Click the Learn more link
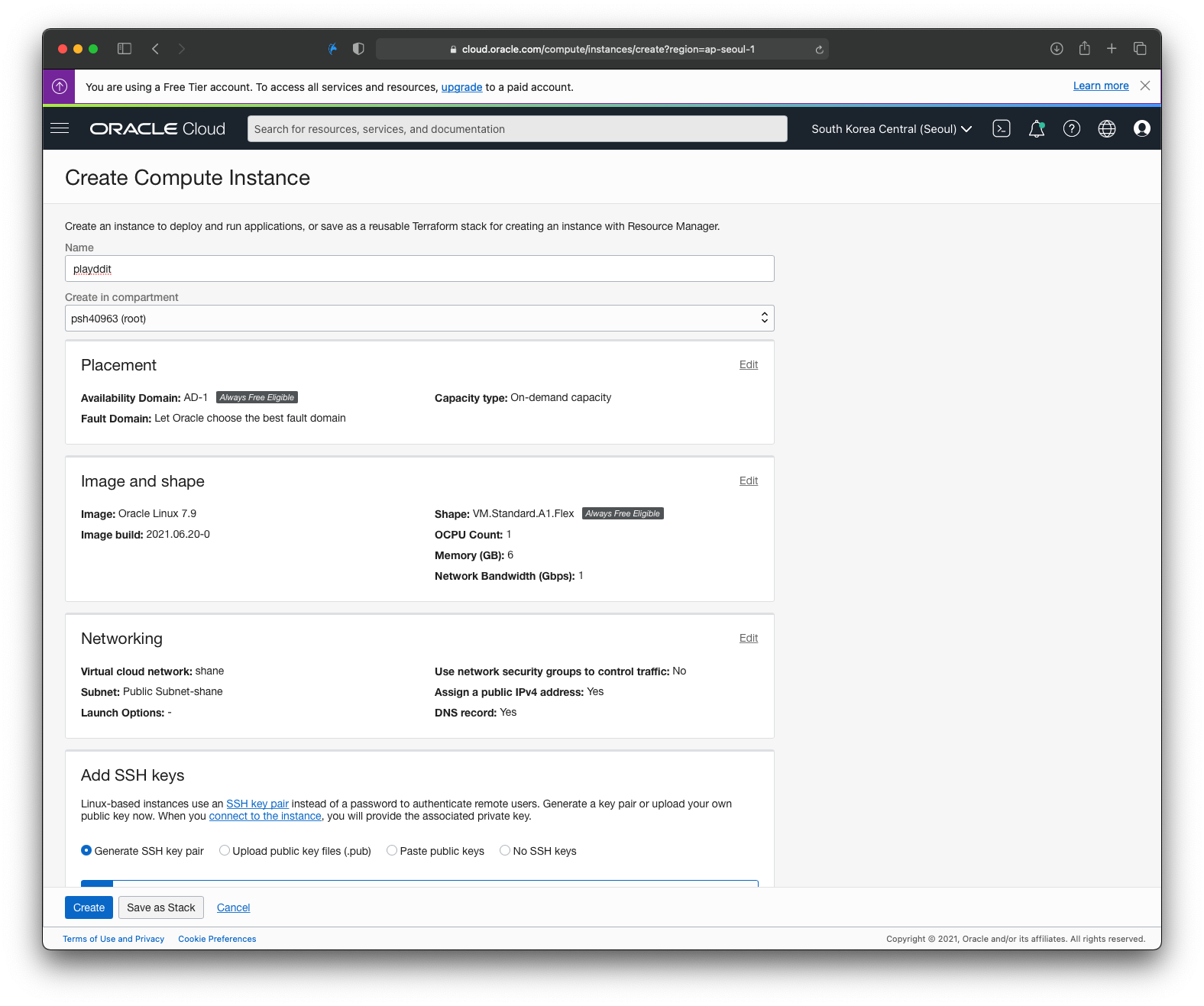Viewport: 1204px width, 1006px height. (1101, 86)
